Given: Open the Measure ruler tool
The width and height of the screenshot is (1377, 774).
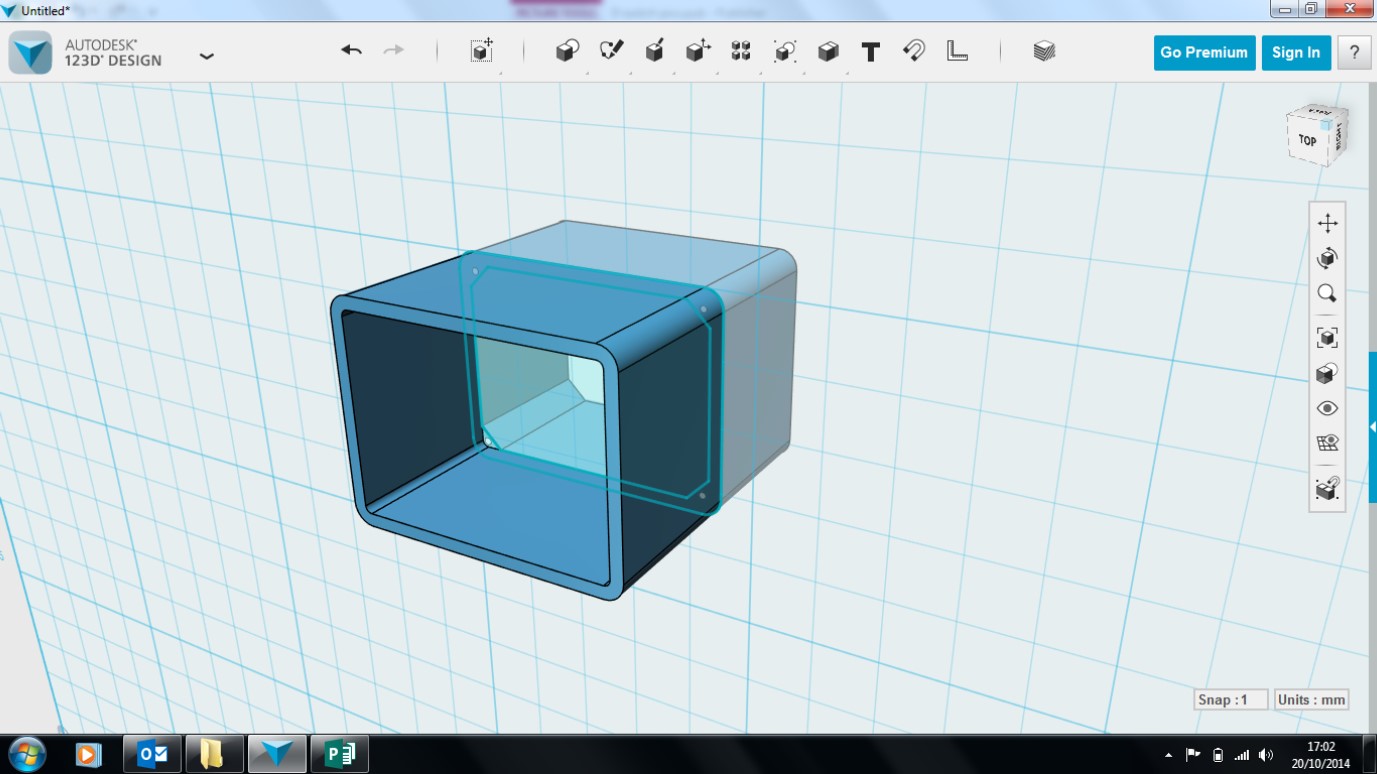Looking at the screenshot, I should [957, 51].
